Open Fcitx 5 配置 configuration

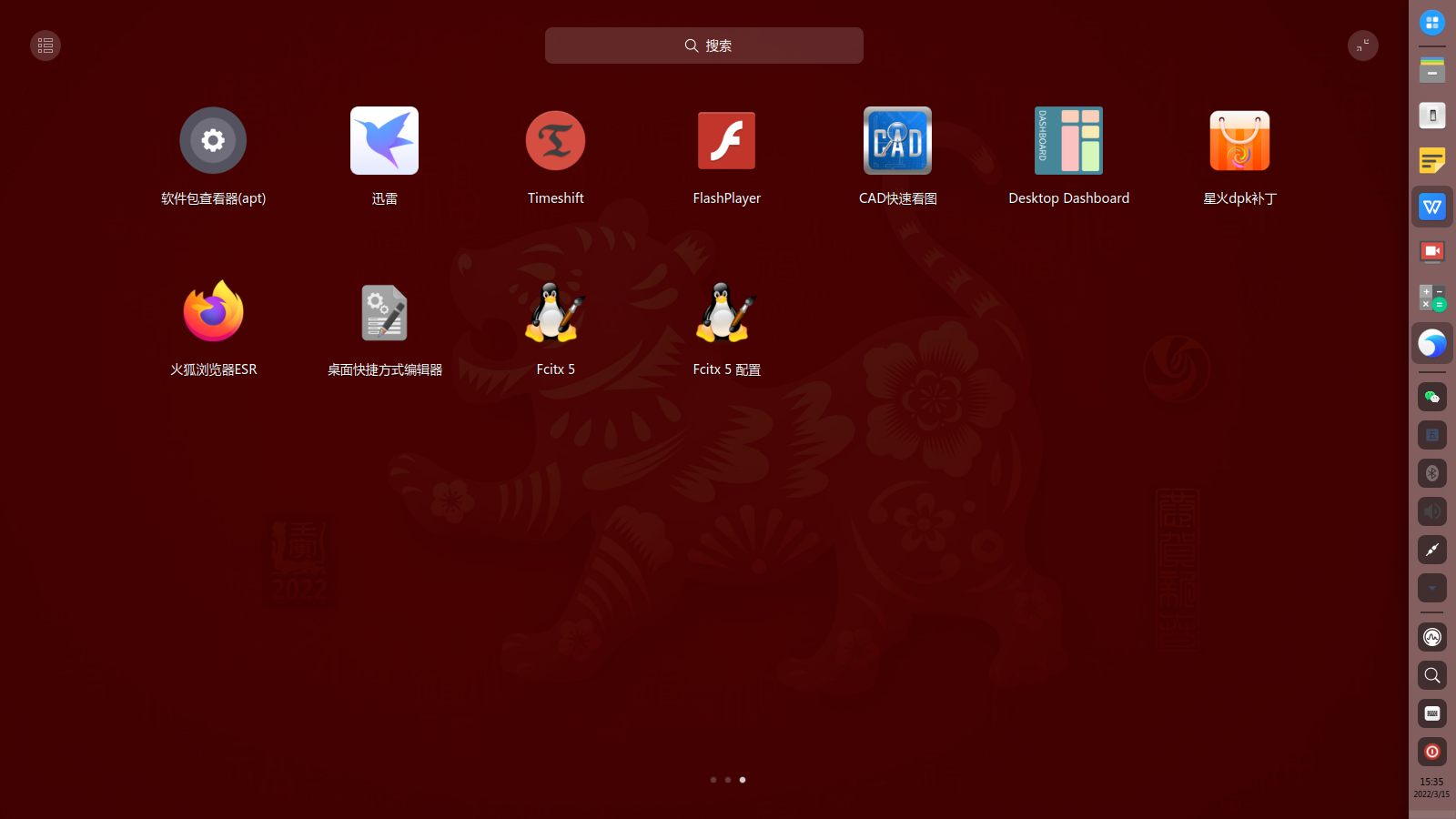(x=726, y=311)
